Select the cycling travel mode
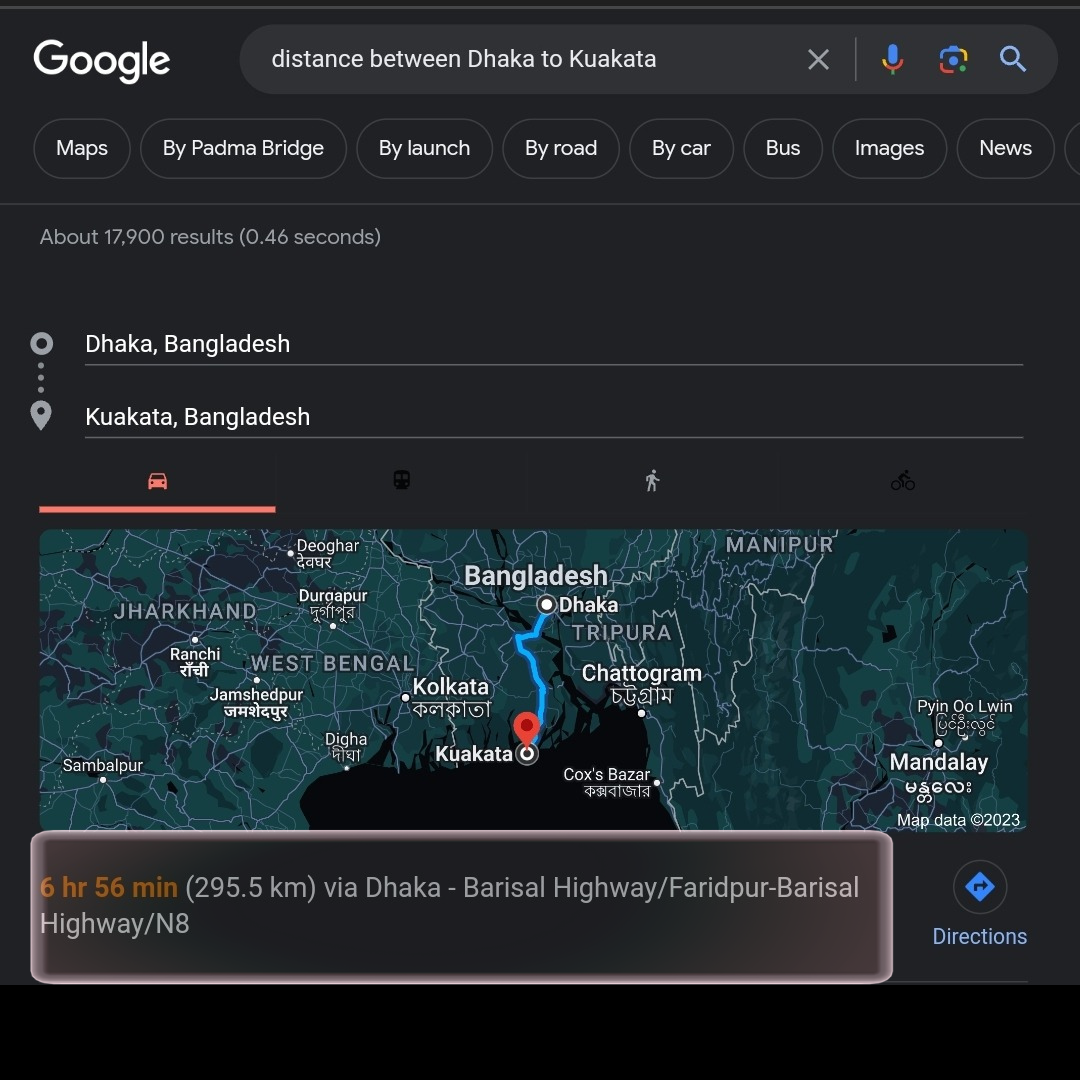The width and height of the screenshot is (1080, 1080). point(903,480)
